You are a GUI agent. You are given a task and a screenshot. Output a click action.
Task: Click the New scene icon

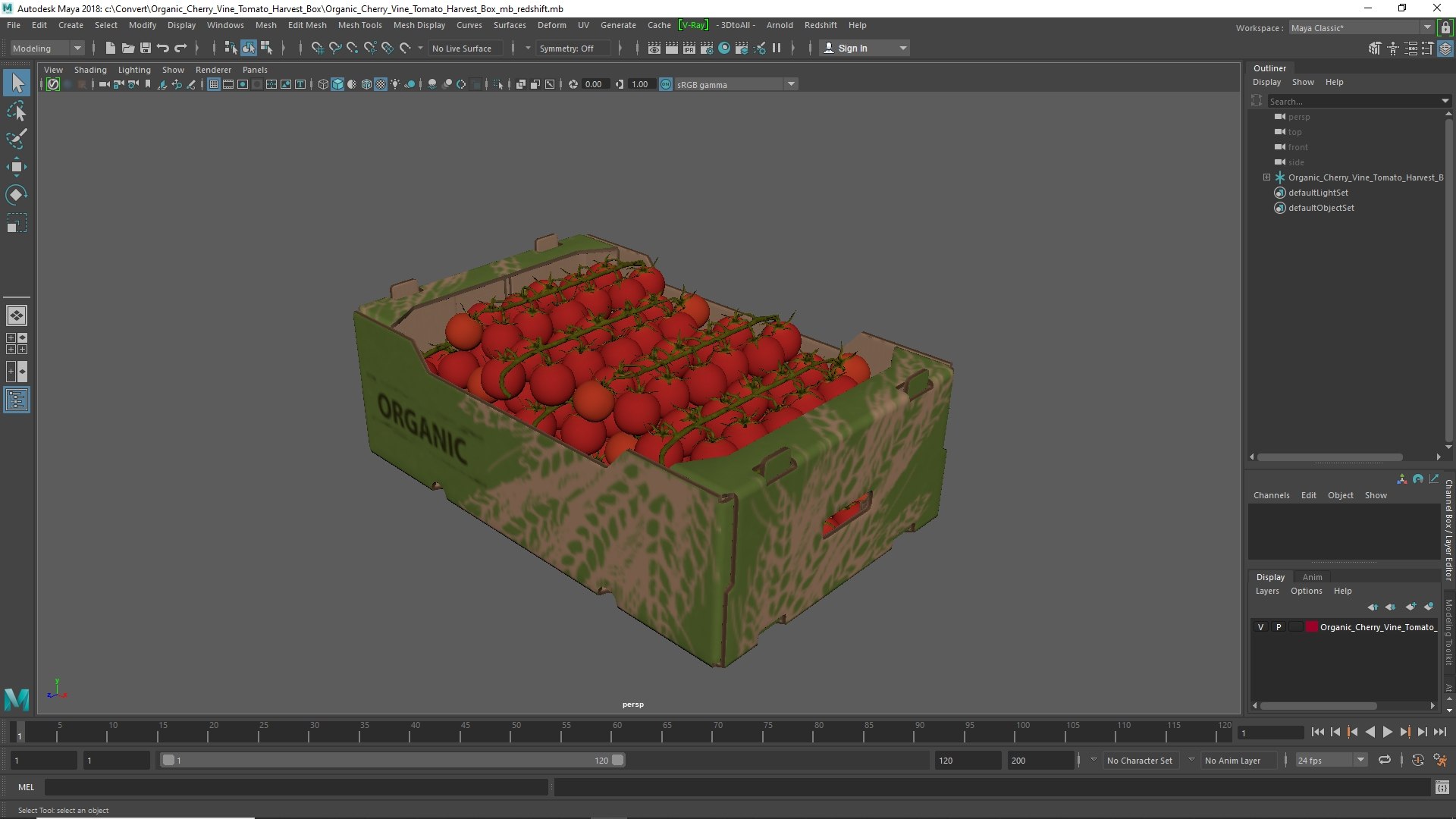click(111, 48)
